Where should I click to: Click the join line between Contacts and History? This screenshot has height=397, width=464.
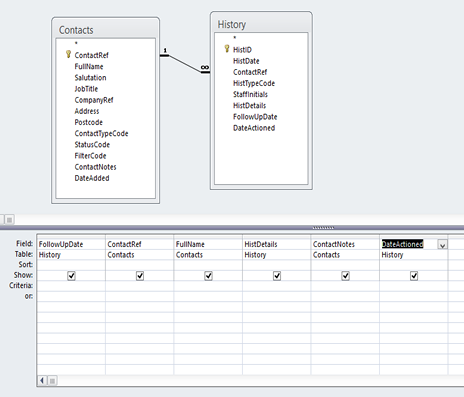click(x=185, y=63)
